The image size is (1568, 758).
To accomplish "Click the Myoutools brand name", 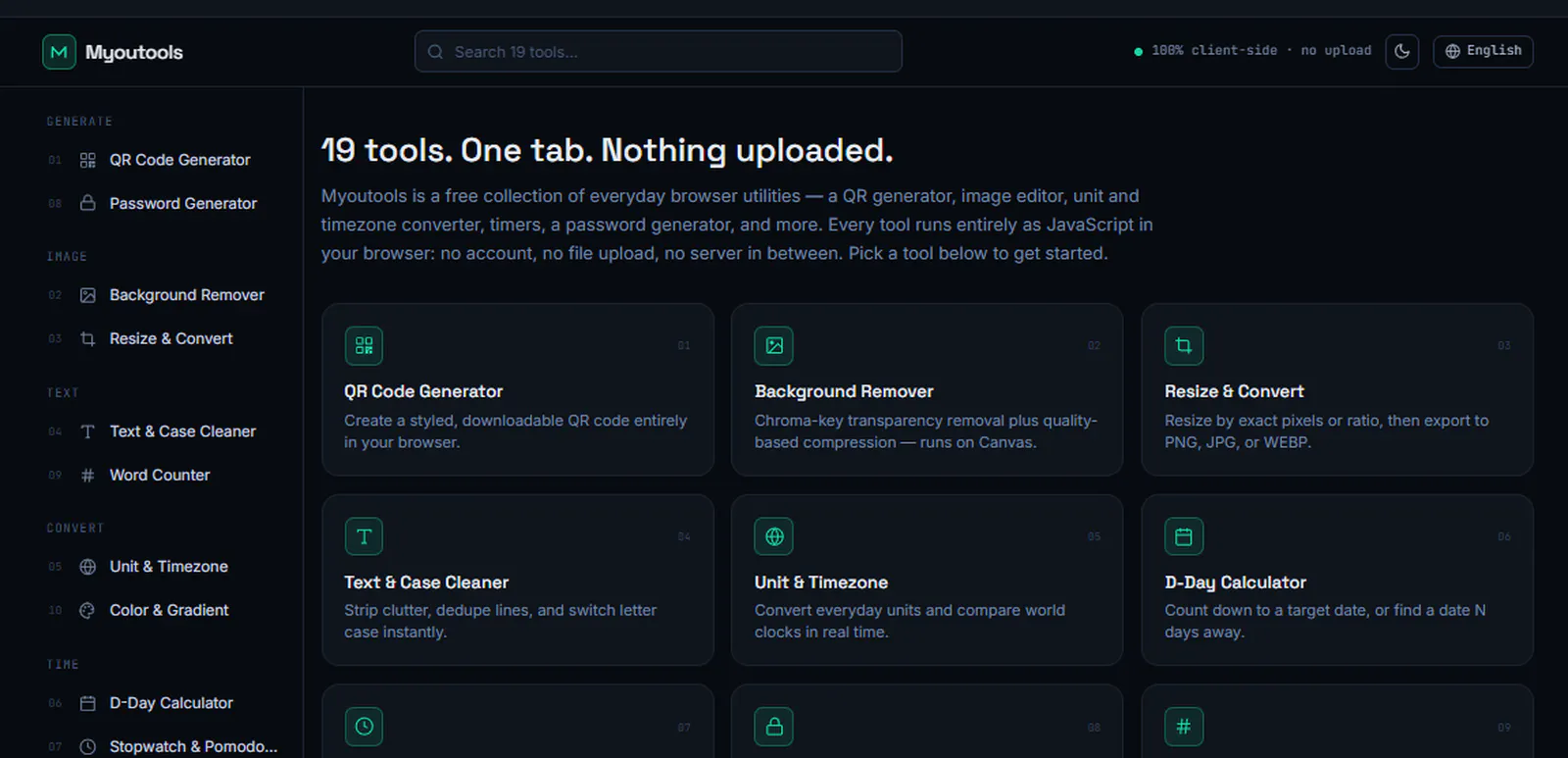I will (x=134, y=52).
